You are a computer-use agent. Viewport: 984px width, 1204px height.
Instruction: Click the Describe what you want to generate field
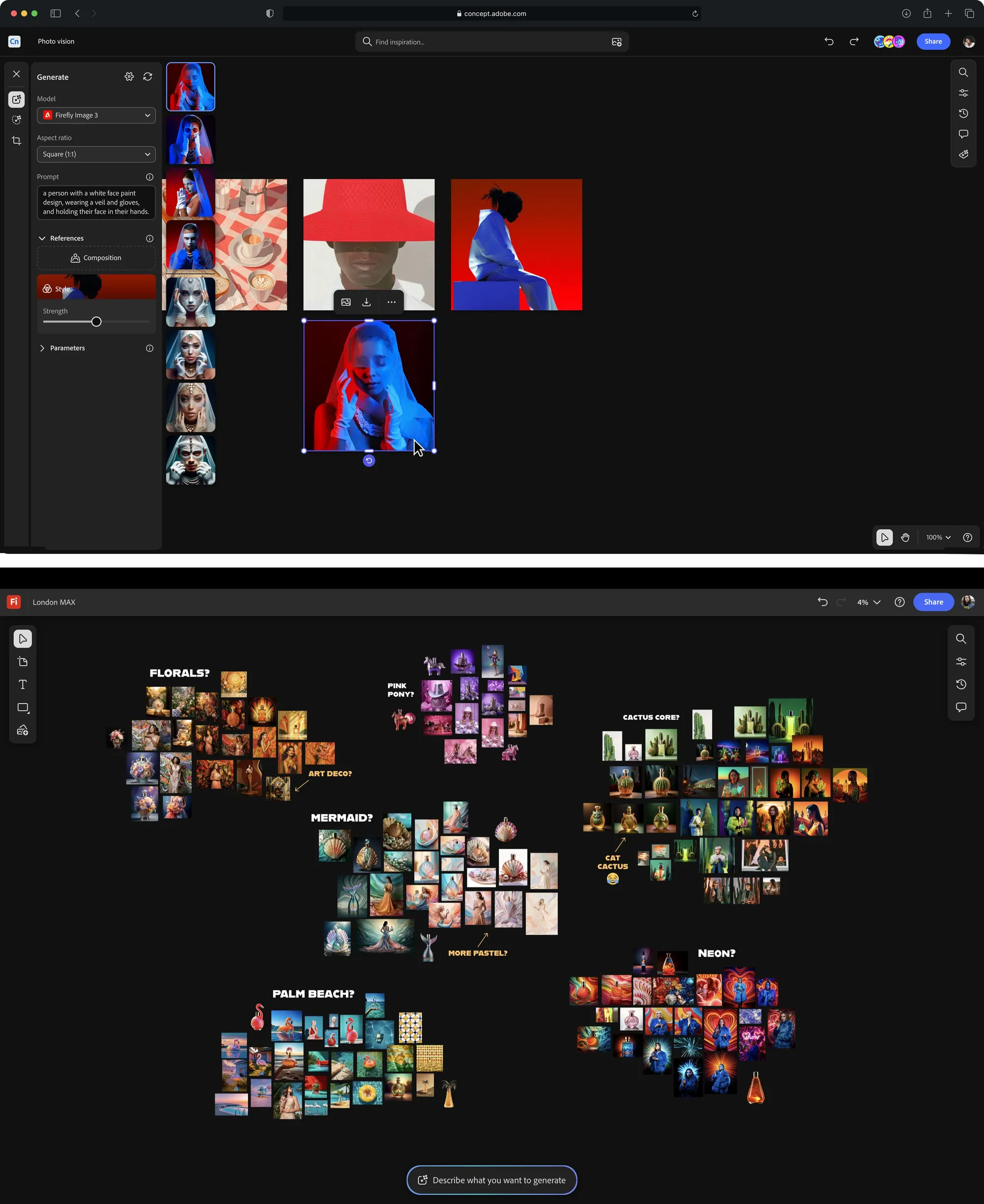tap(492, 1180)
